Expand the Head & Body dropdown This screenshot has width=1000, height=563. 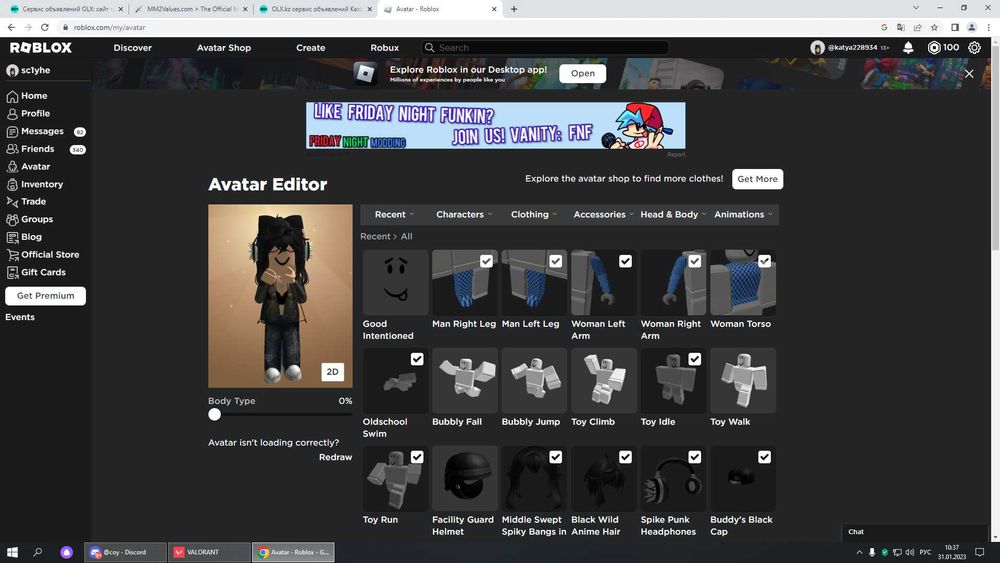click(673, 215)
